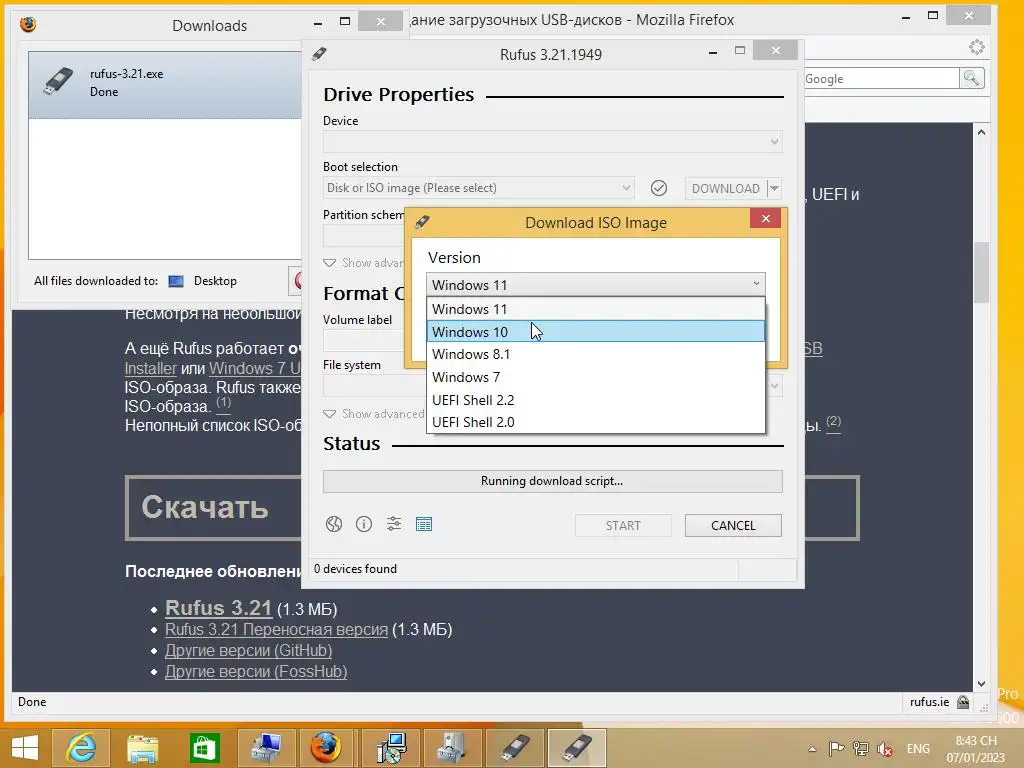Click the checksum checkmark icon
1024x768 pixels.
(659, 188)
